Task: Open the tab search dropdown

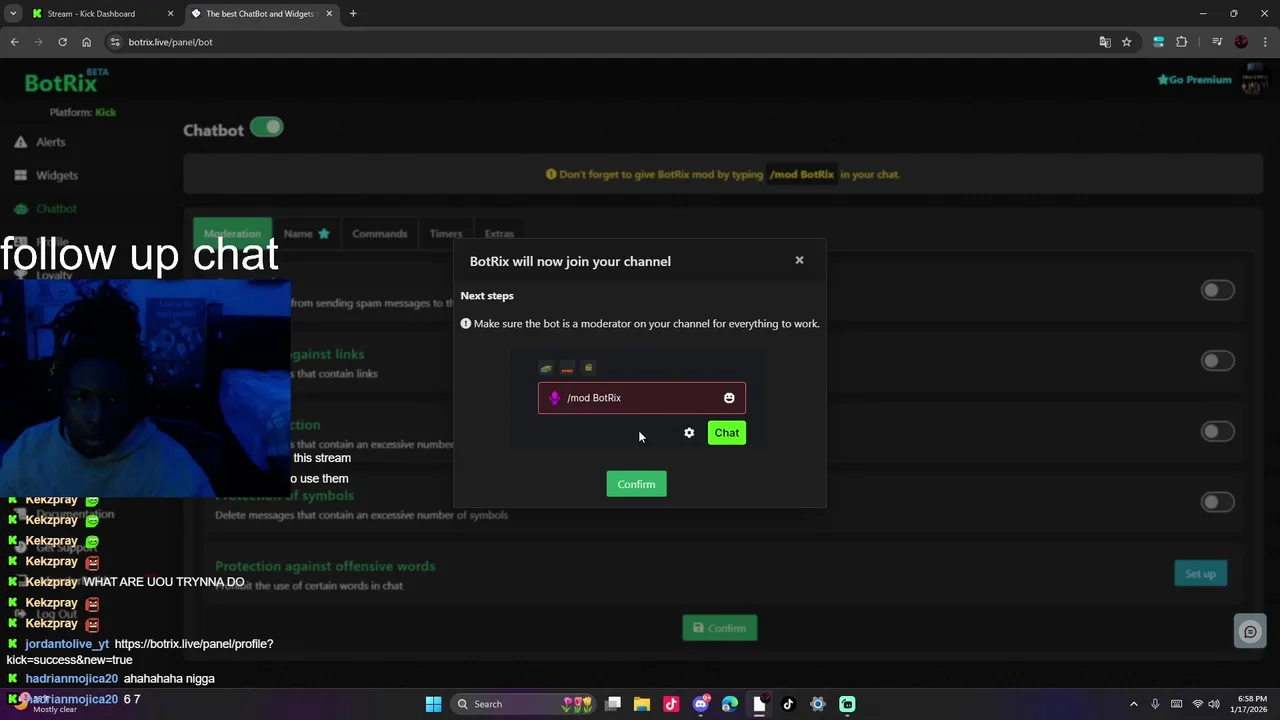Action: (x=13, y=14)
